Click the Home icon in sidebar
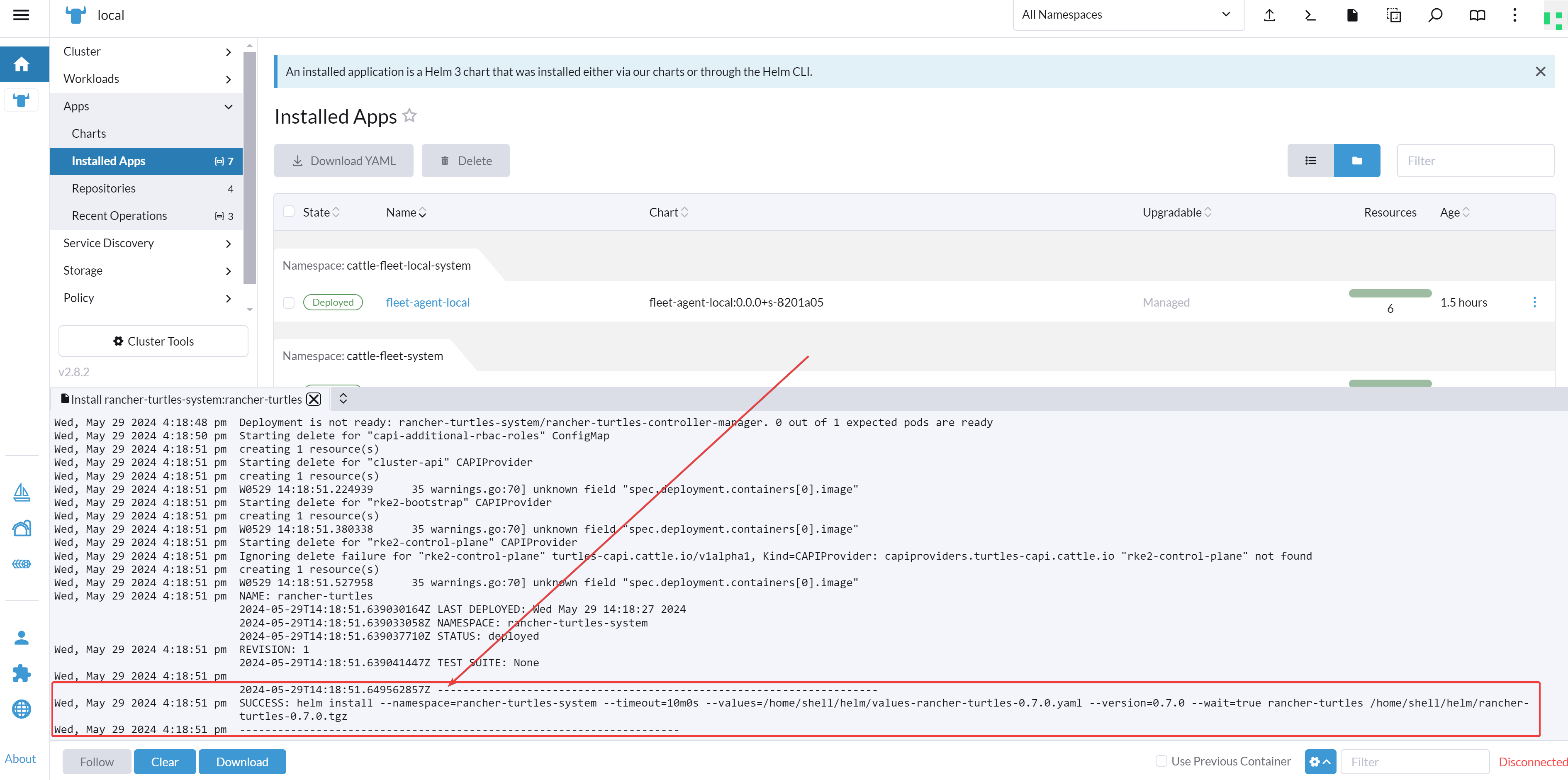This screenshot has width=1568, height=780. coord(21,64)
